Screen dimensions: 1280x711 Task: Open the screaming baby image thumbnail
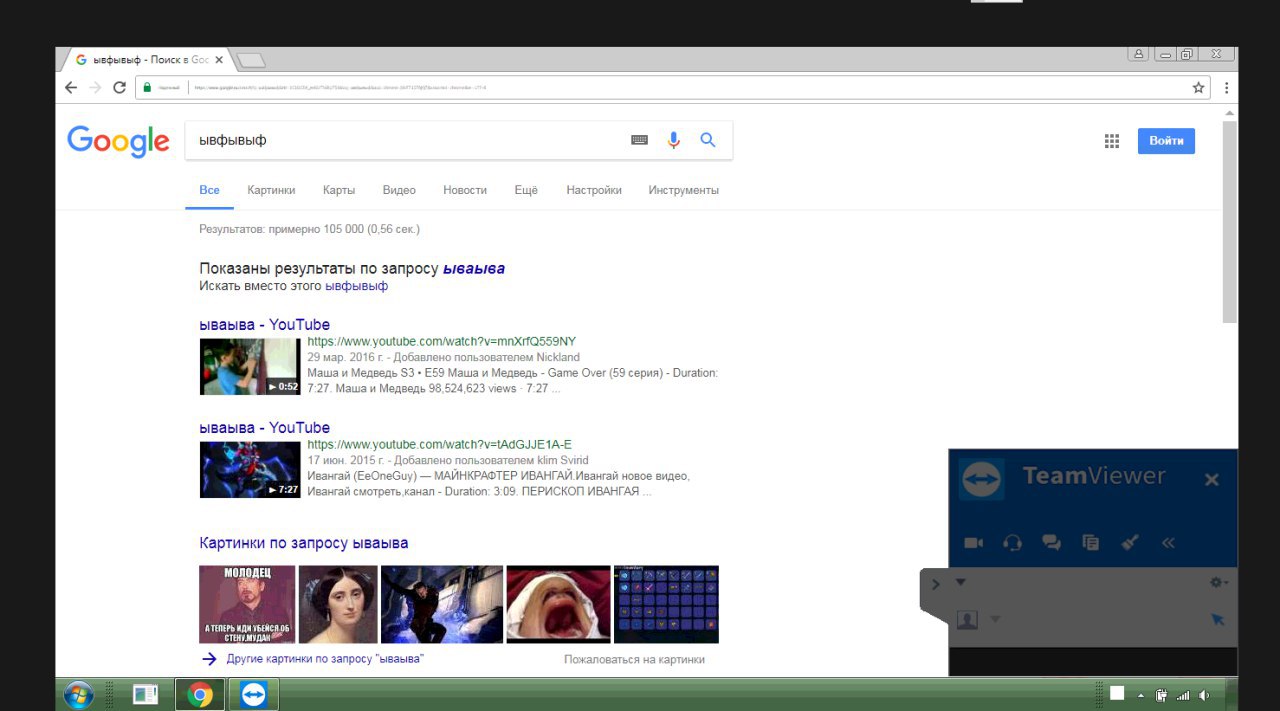[x=558, y=604]
